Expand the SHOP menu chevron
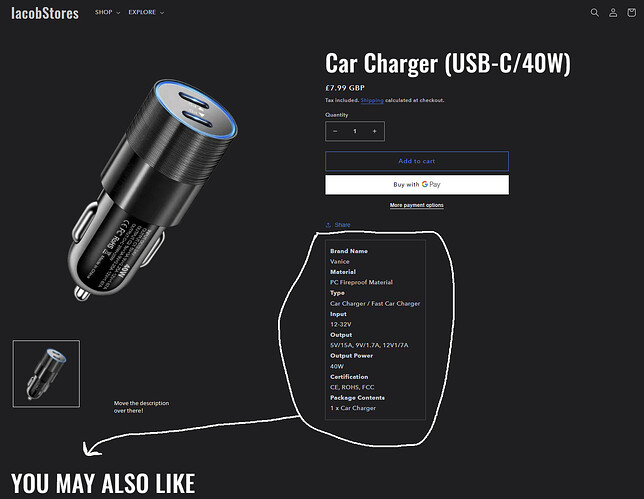This screenshot has width=644, height=499. click(x=118, y=13)
